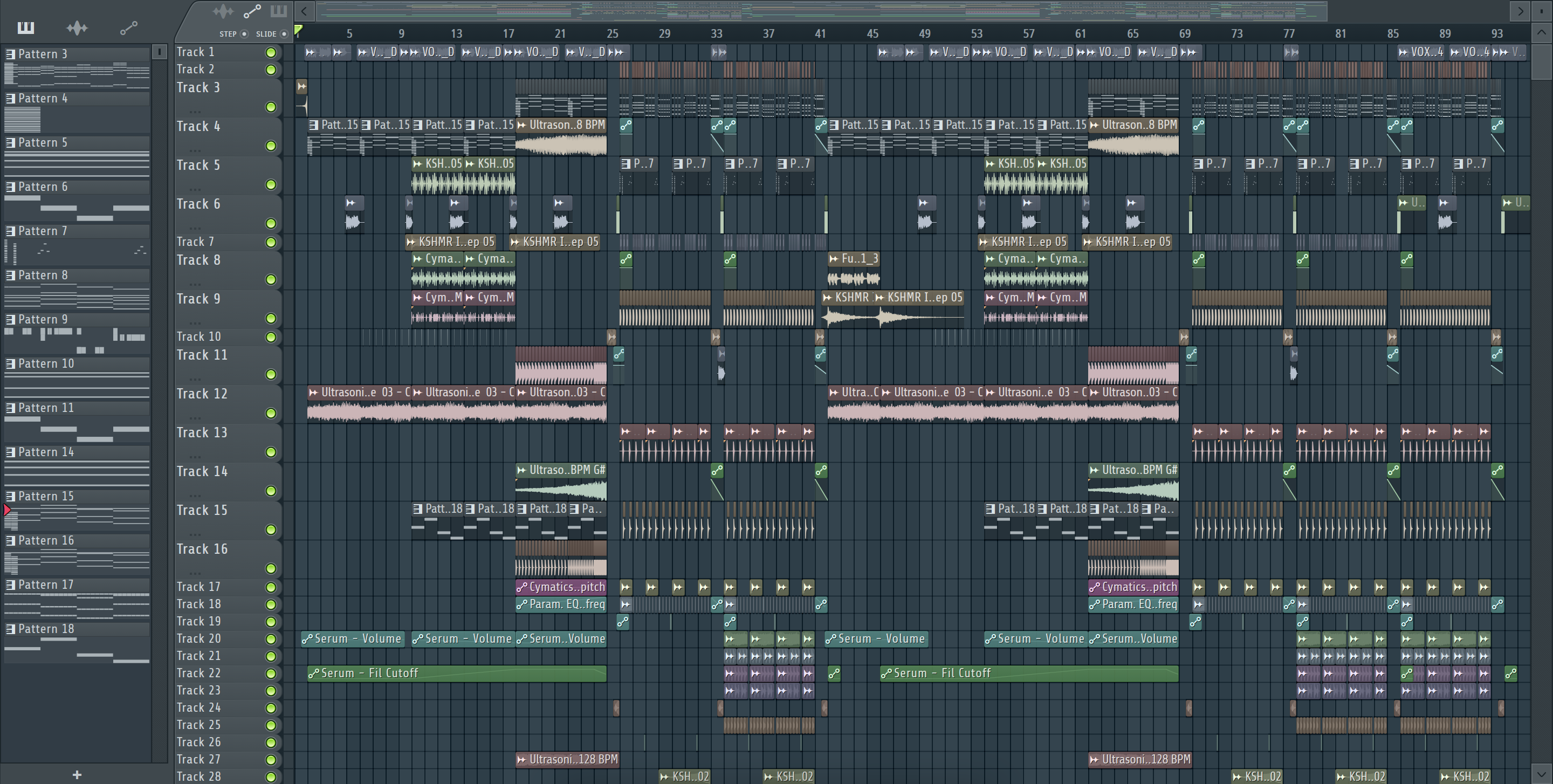Screen dimensions: 1553x784
Task: Mute Track 28 with its green LED
Action: point(271,778)
